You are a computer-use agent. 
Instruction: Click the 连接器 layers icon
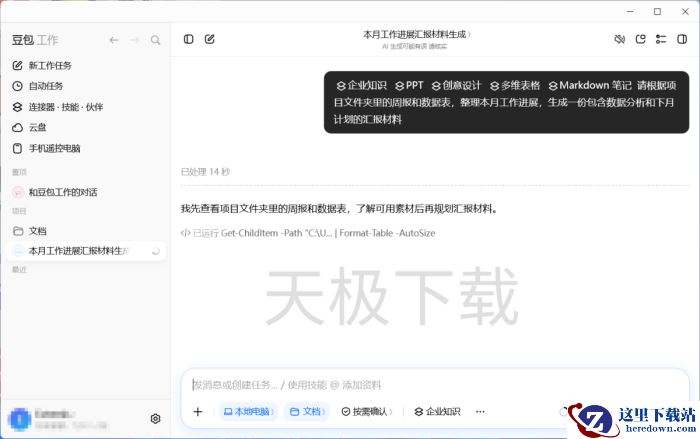[x=17, y=107]
